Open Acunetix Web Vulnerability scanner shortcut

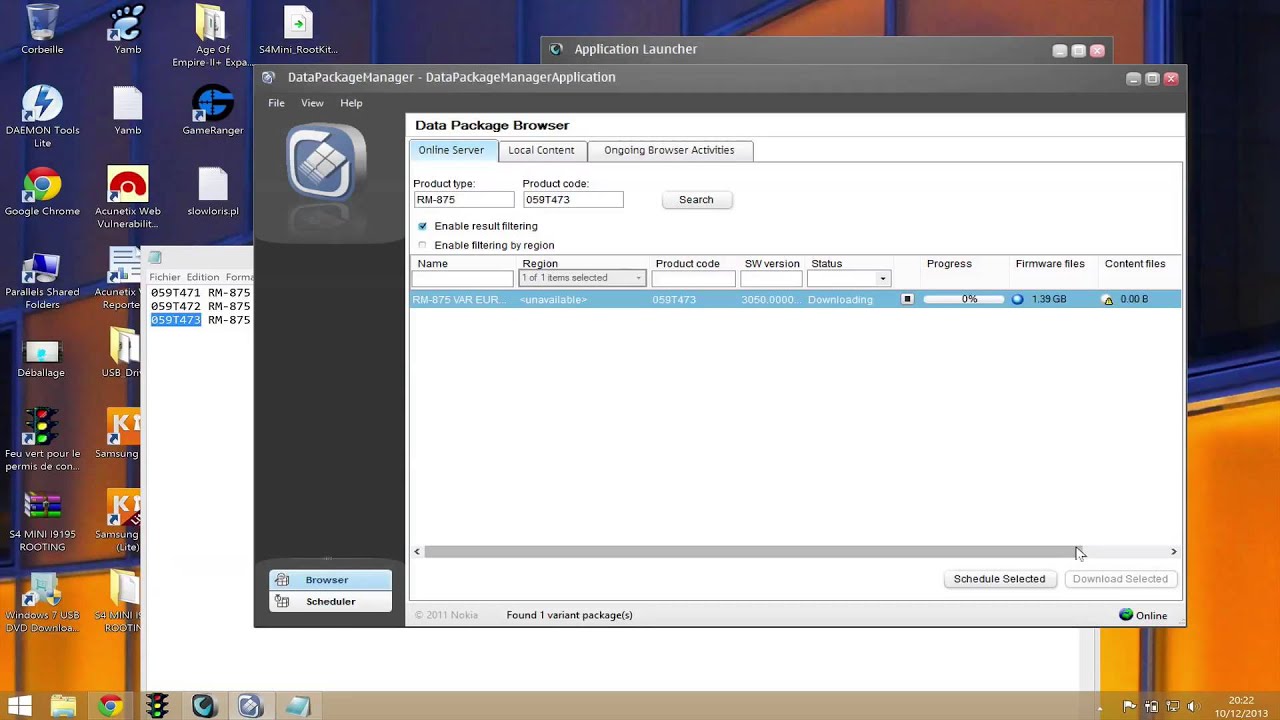coord(127,197)
